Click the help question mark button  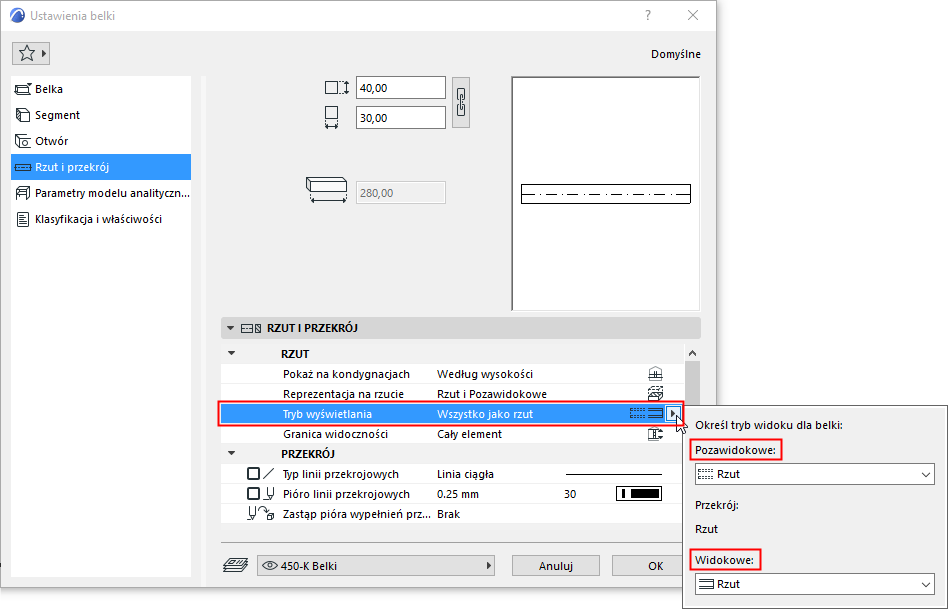pyautogui.click(x=648, y=15)
